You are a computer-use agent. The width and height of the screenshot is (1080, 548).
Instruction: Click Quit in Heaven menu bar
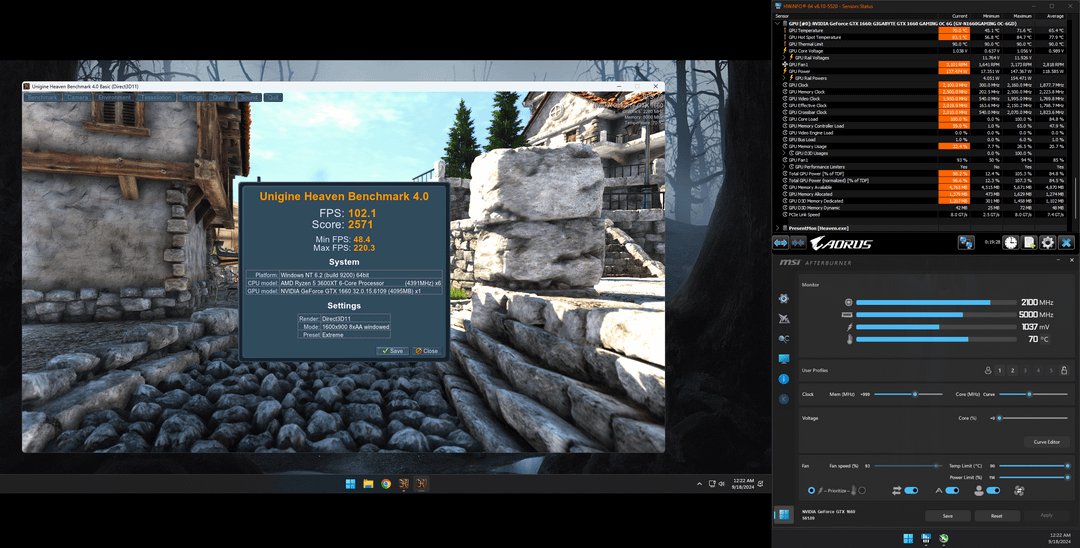coord(273,97)
